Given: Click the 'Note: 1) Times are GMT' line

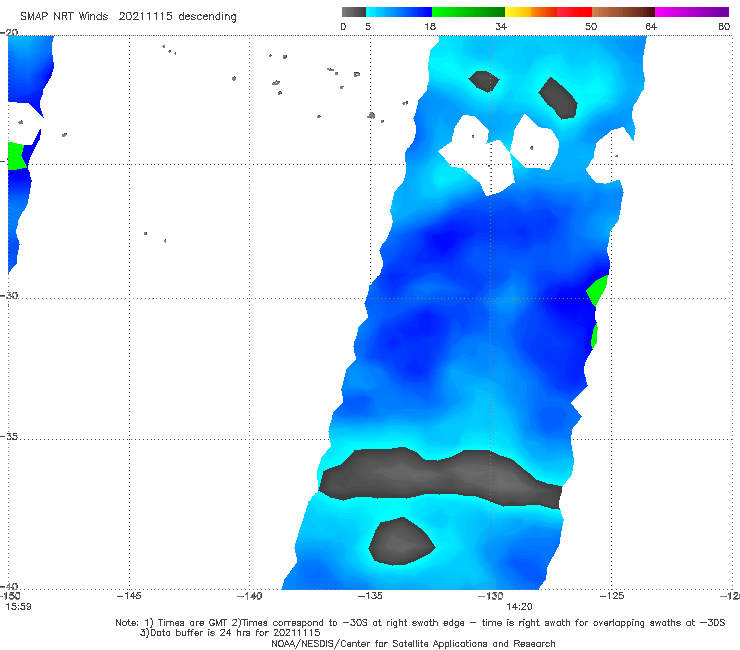Looking at the screenshot, I should [x=420, y=623].
